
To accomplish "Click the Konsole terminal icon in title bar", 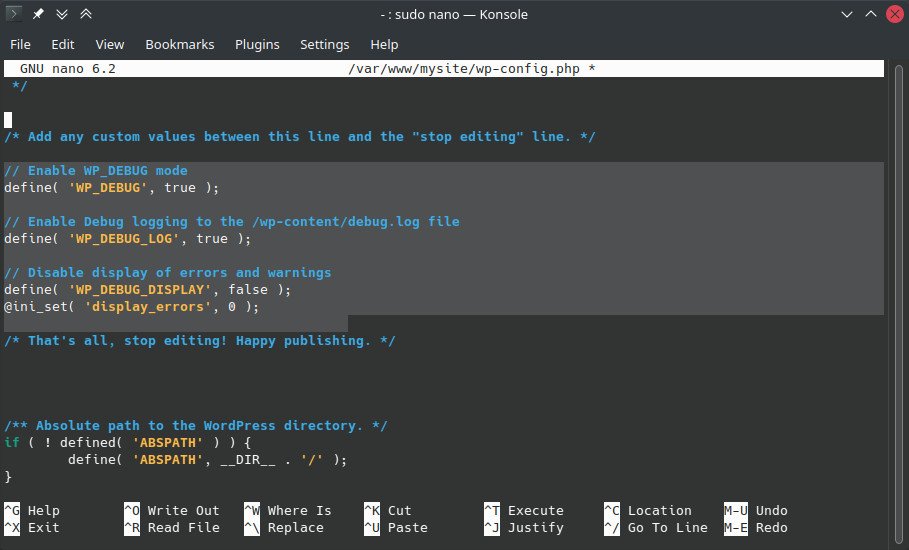I will (x=14, y=13).
